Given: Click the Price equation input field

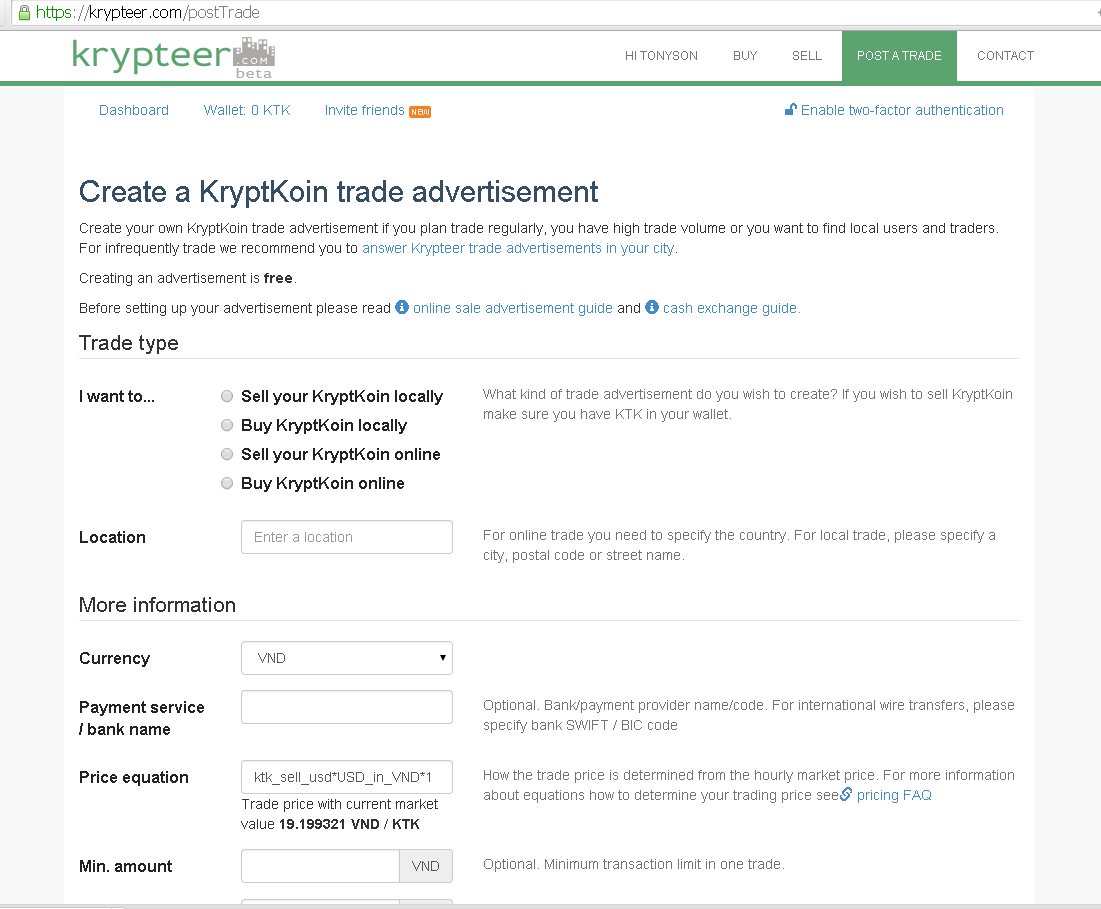Looking at the screenshot, I should point(347,777).
